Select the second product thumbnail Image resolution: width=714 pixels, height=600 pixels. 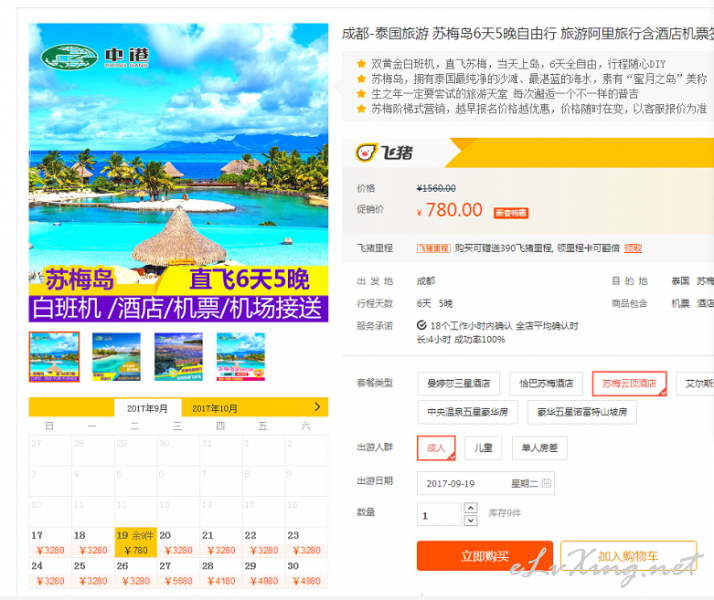pyautogui.click(x=116, y=357)
